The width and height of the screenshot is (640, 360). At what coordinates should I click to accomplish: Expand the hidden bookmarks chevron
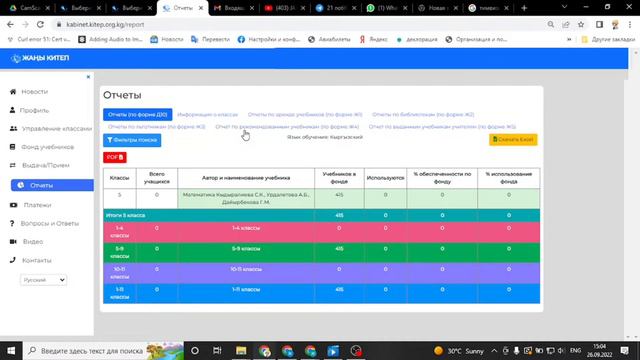click(569, 40)
